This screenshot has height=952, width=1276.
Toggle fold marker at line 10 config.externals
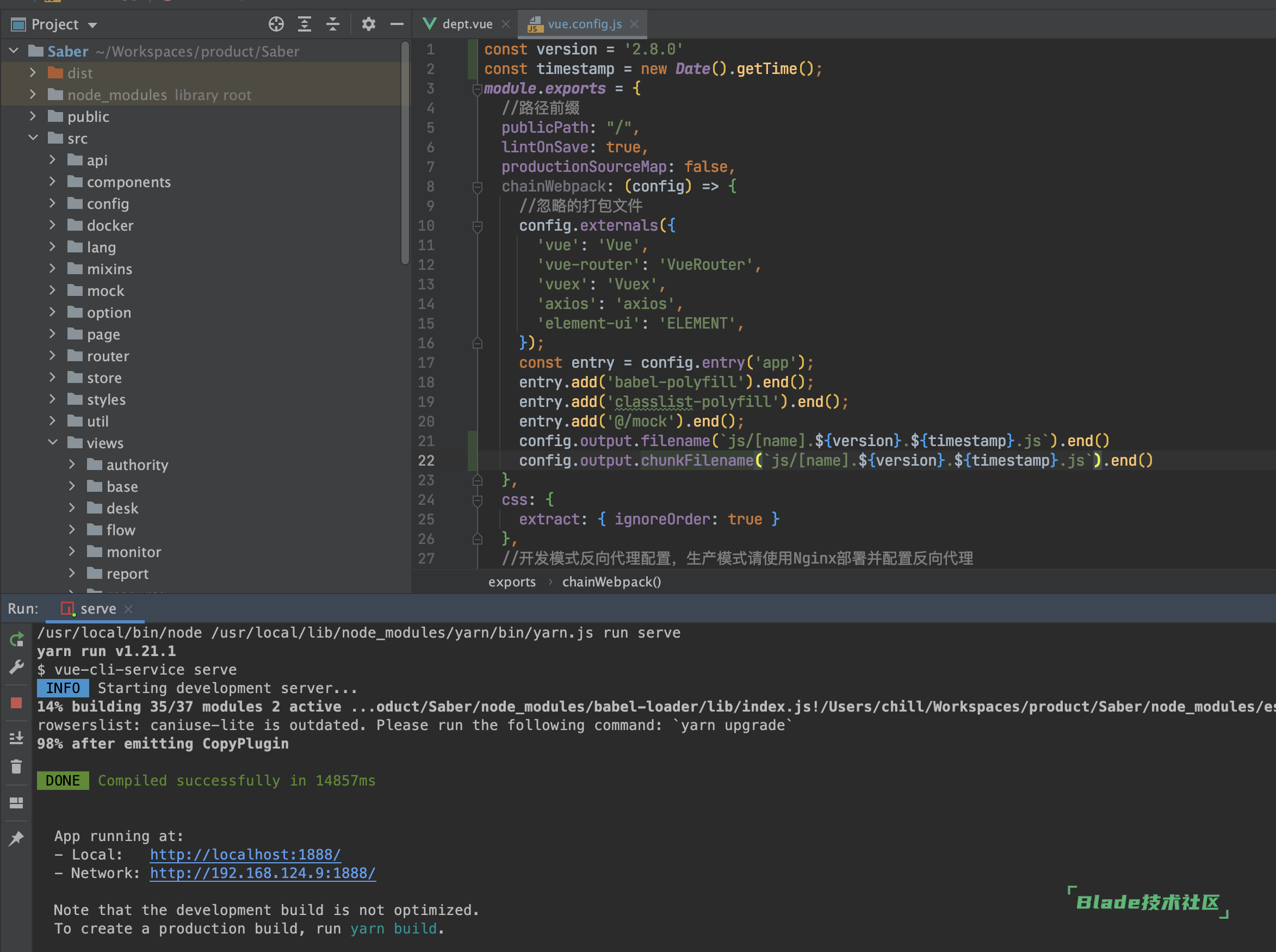(477, 226)
